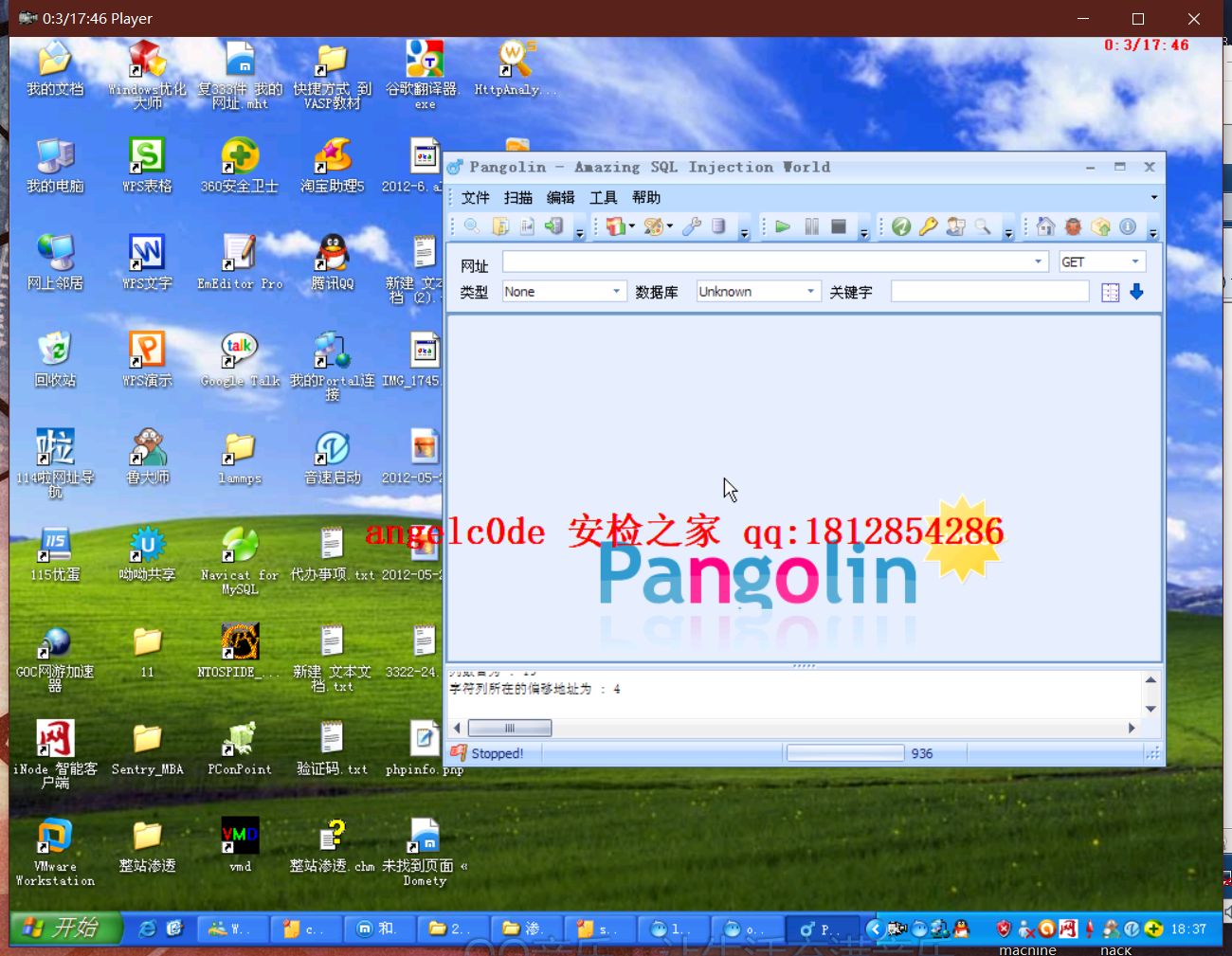This screenshot has width=1232, height=956.
Task: Select the 回收站 recycle bin icon
Action: pos(55,360)
